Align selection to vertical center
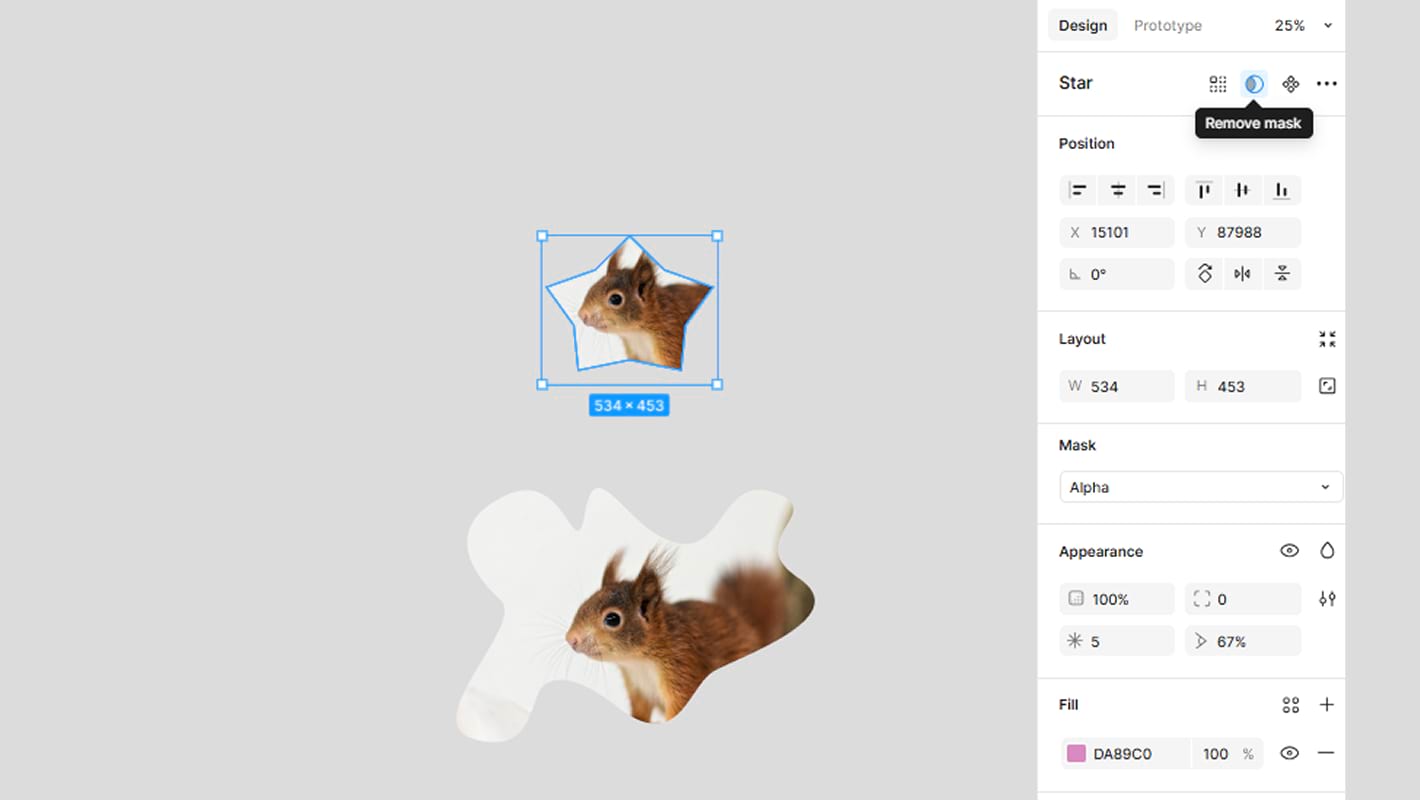This screenshot has width=1420, height=800. coord(1242,190)
